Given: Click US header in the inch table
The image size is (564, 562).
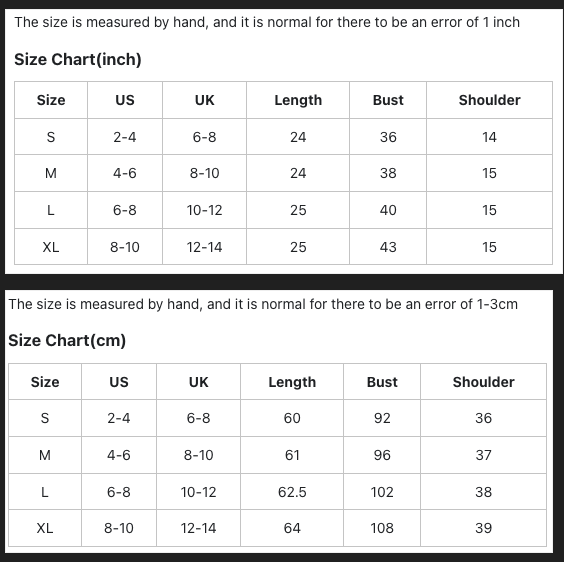Looking at the screenshot, I should [125, 100].
